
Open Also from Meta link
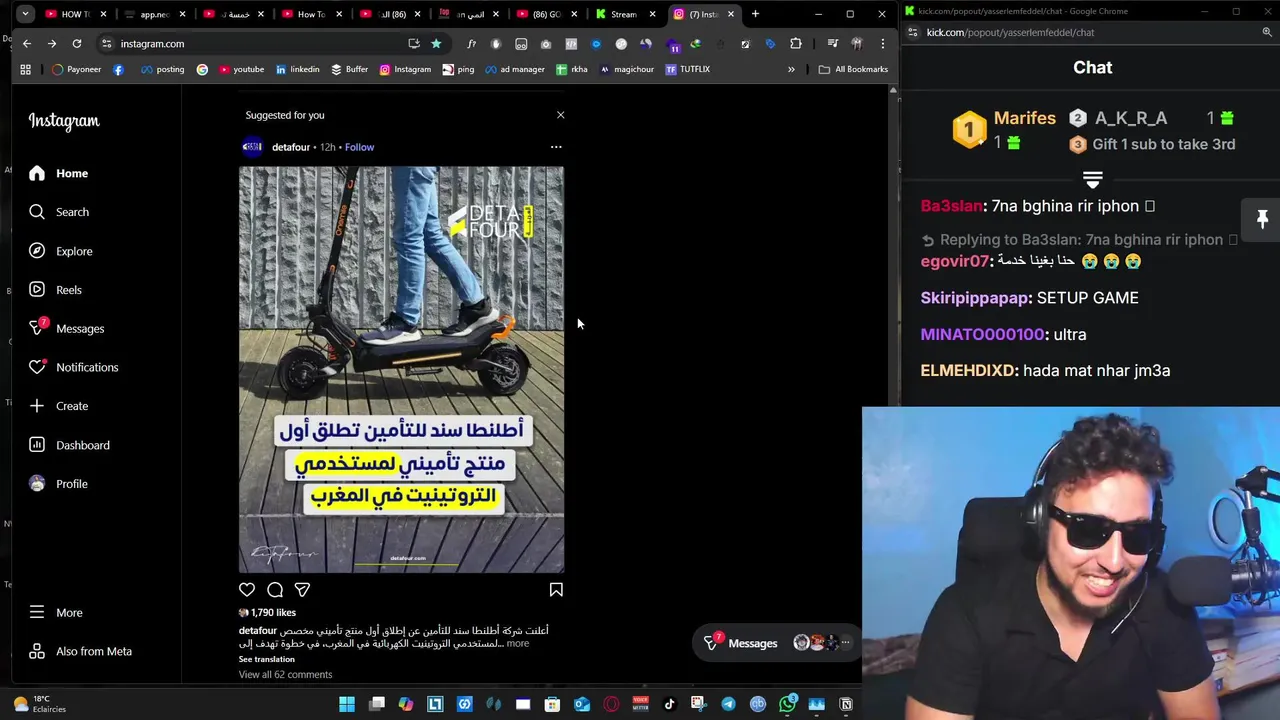(80, 651)
